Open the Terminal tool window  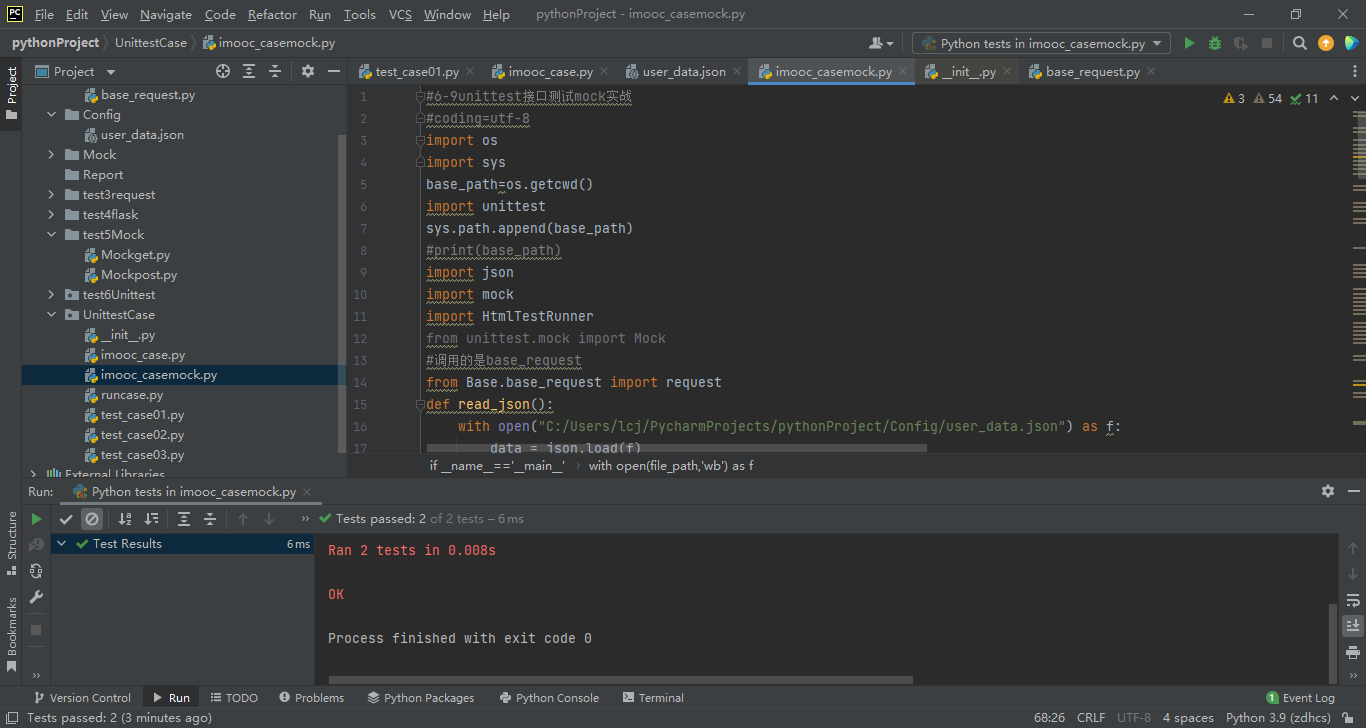pyautogui.click(x=652, y=698)
